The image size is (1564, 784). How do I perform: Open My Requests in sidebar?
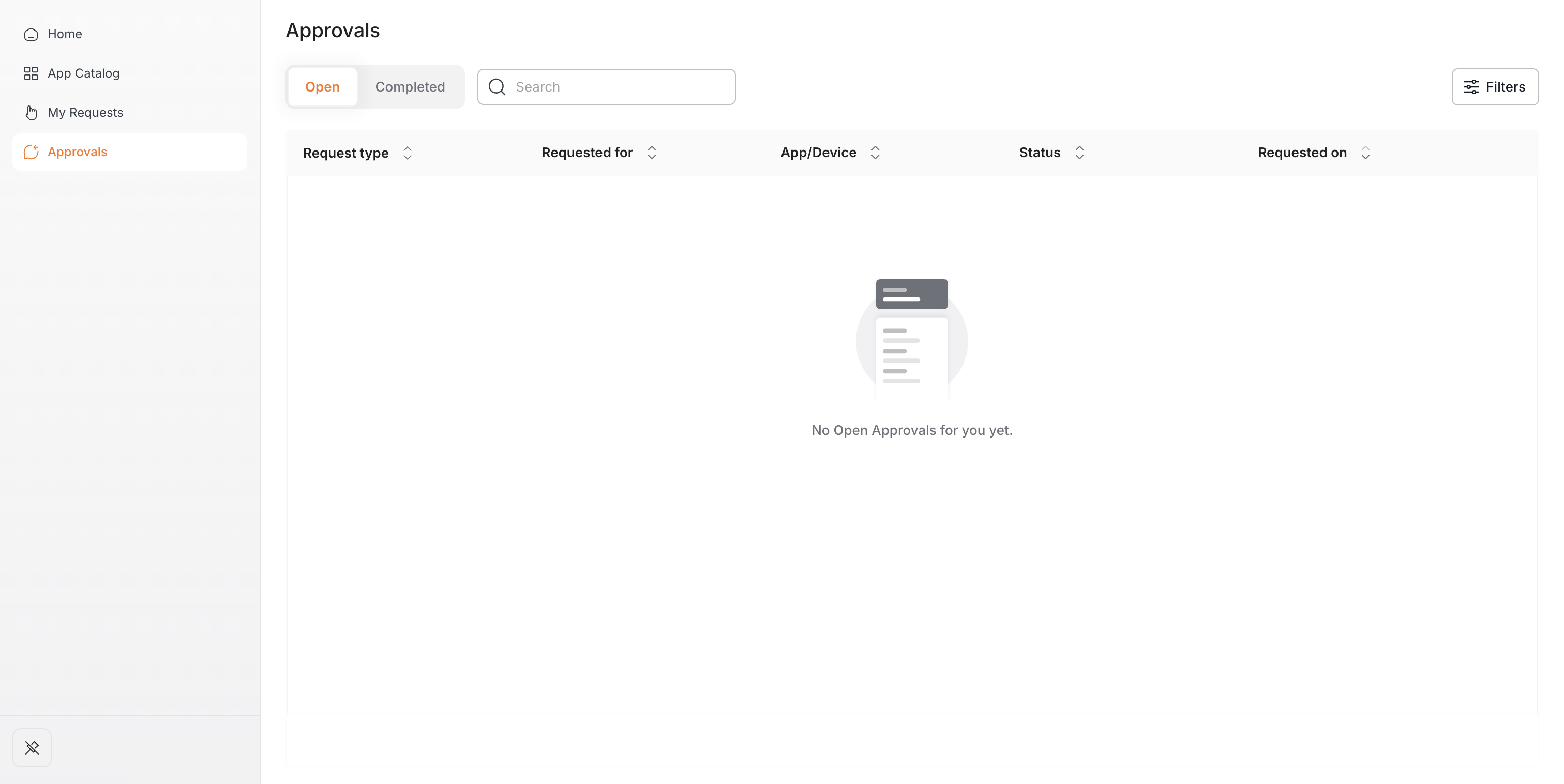(x=129, y=112)
